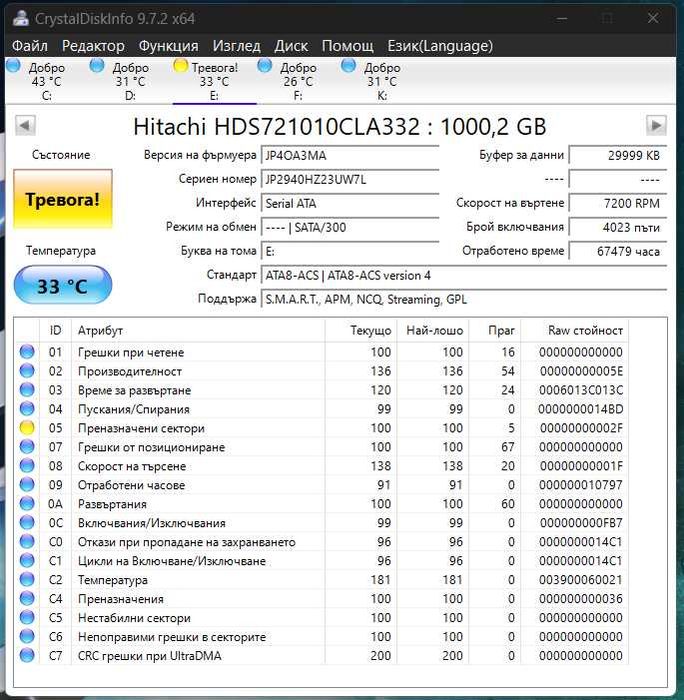This screenshot has width=684, height=700.
Task: Click the status orb for attribute 0A
Action: pyautogui.click(x=27, y=504)
